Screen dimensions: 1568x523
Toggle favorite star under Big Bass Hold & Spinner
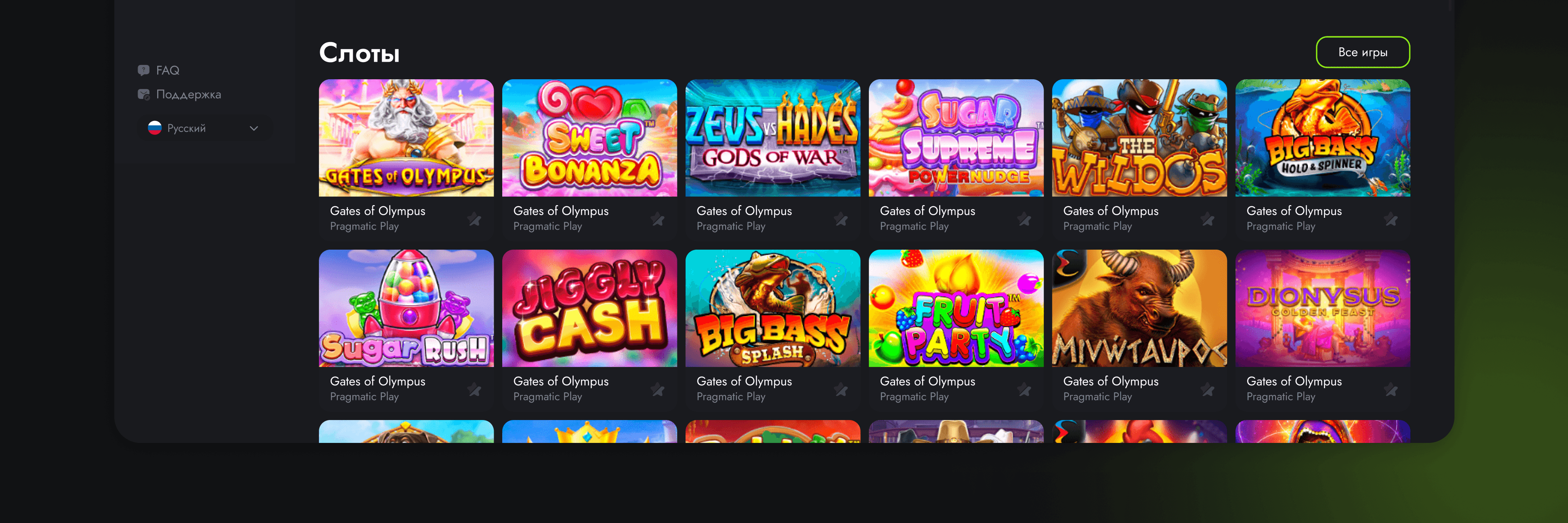tap(1391, 219)
